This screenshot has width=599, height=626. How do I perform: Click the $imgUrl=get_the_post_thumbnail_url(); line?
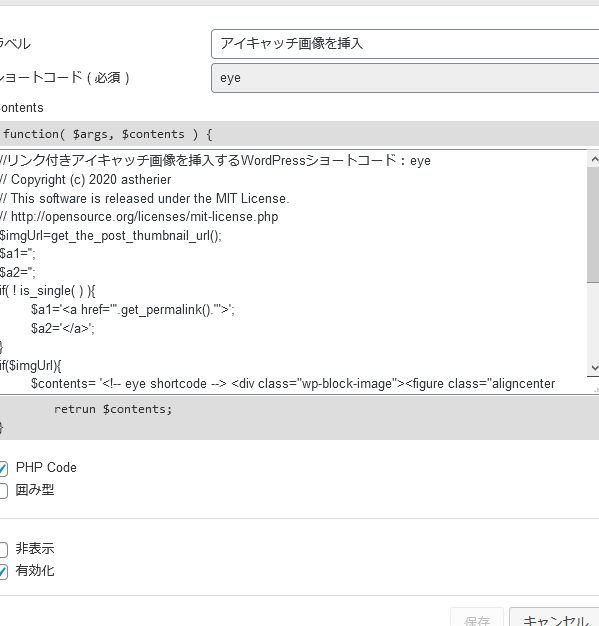[x=111, y=236]
